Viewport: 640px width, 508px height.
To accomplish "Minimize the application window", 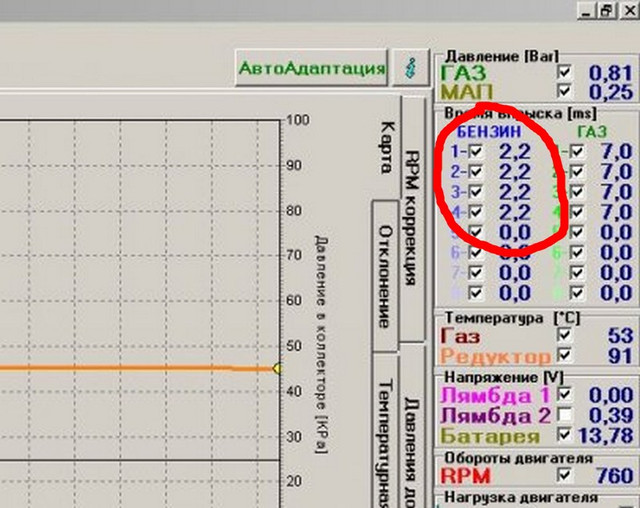I will pyautogui.click(x=587, y=9).
